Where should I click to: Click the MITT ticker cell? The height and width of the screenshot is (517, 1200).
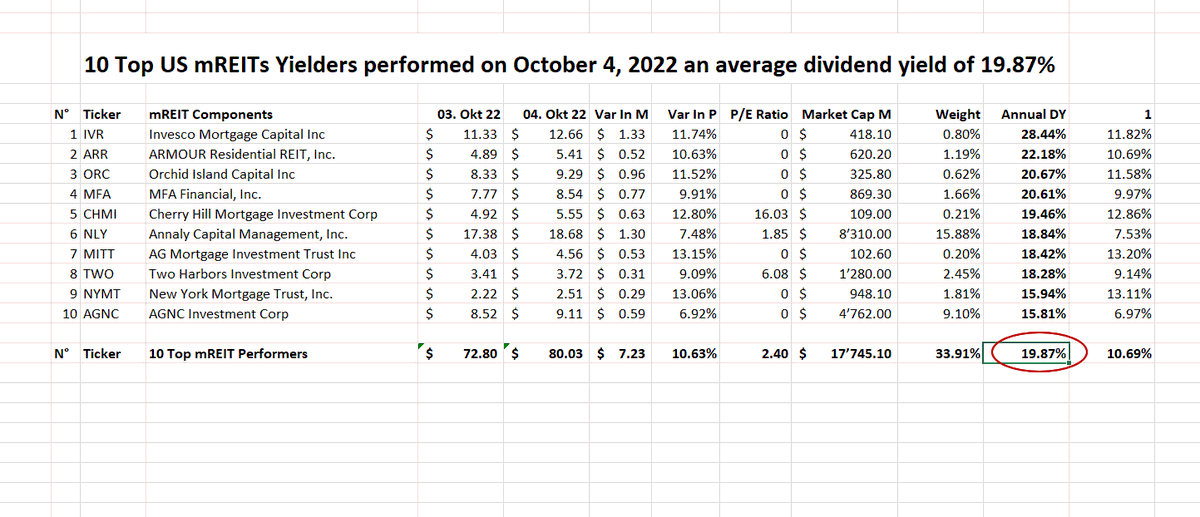click(x=99, y=254)
